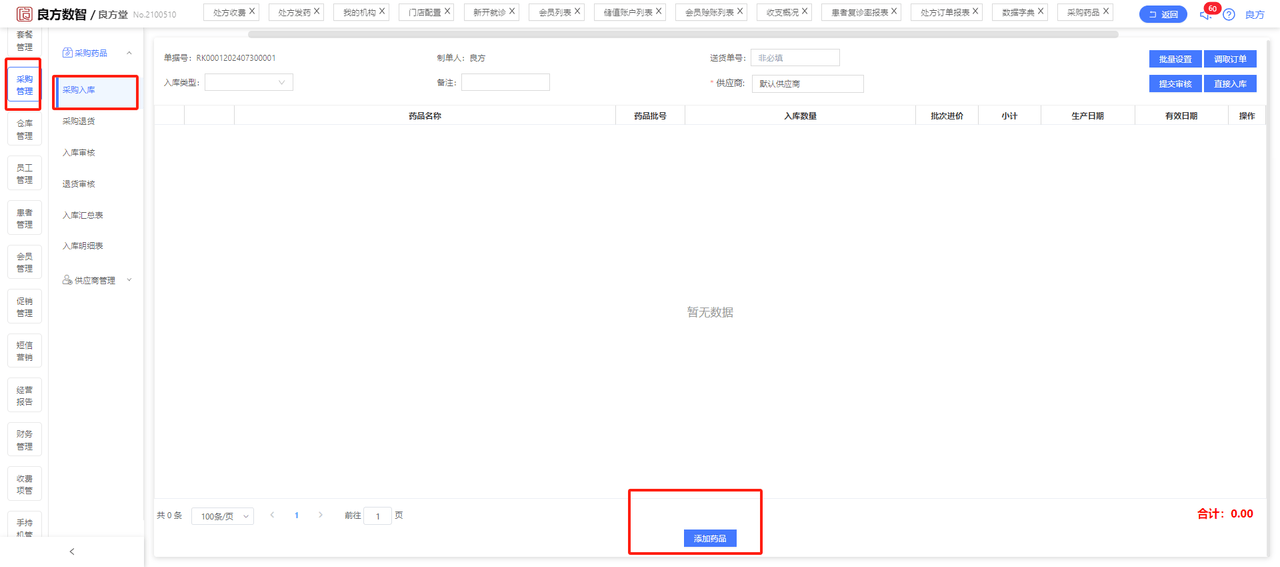This screenshot has width=1280, height=567.
Task: Focus the 送货单号 input field
Action: tap(795, 58)
